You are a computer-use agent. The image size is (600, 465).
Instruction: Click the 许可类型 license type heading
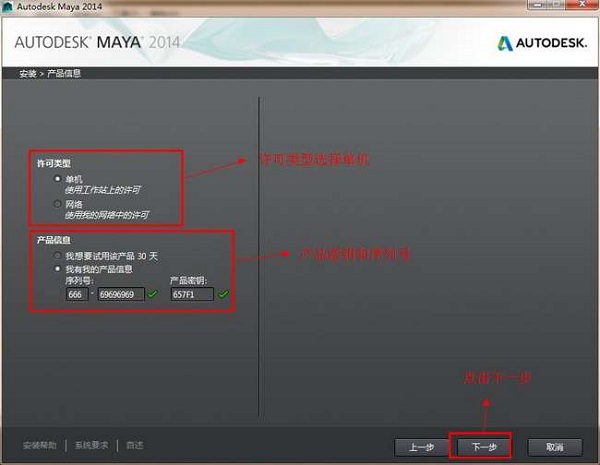[54, 163]
